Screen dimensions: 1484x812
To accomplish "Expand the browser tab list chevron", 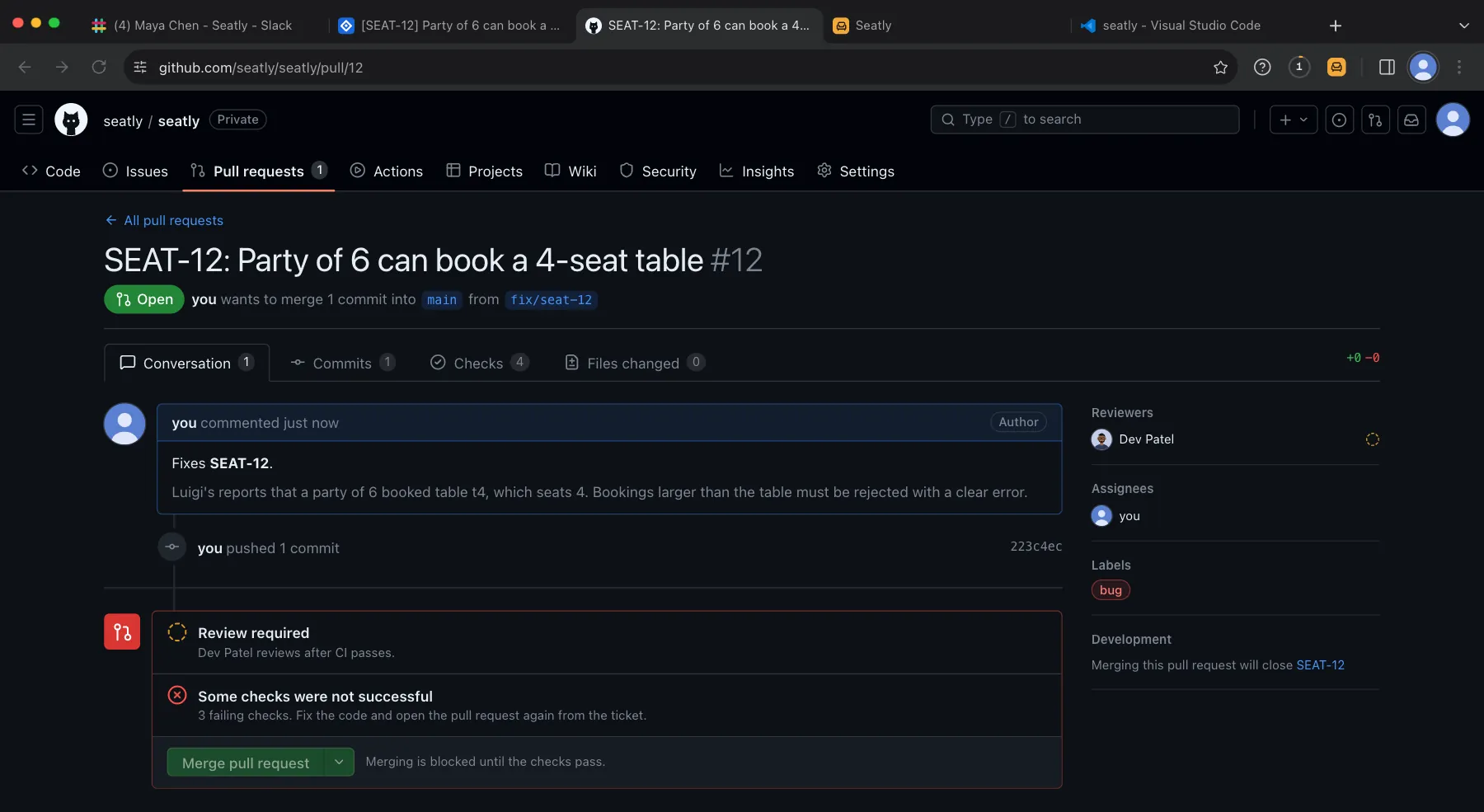I will pyautogui.click(x=1464, y=26).
